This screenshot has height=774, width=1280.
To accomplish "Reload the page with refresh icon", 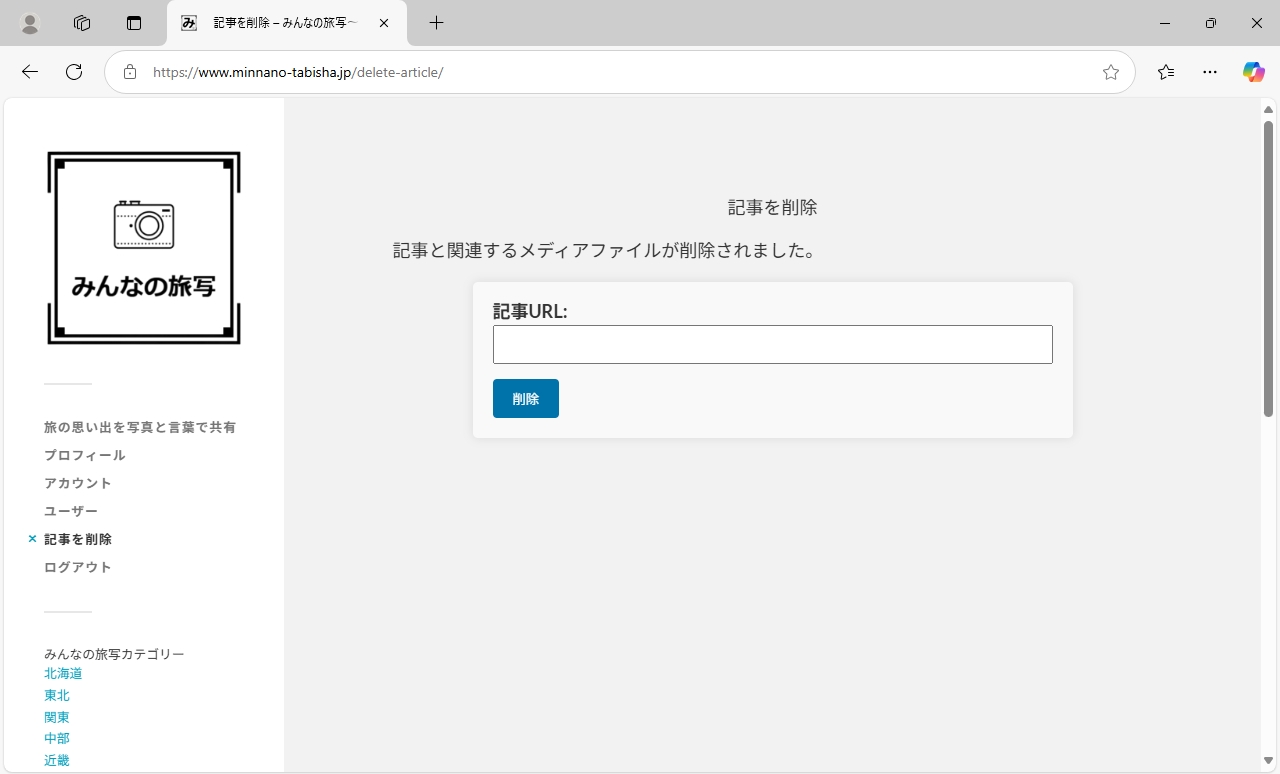I will [x=74, y=72].
